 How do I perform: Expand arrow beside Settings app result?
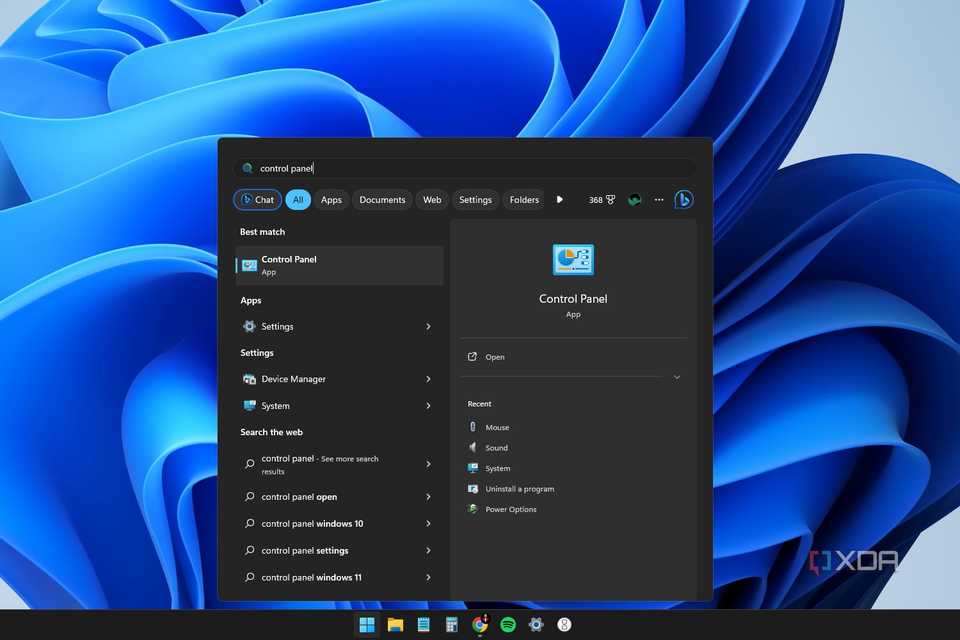point(429,326)
